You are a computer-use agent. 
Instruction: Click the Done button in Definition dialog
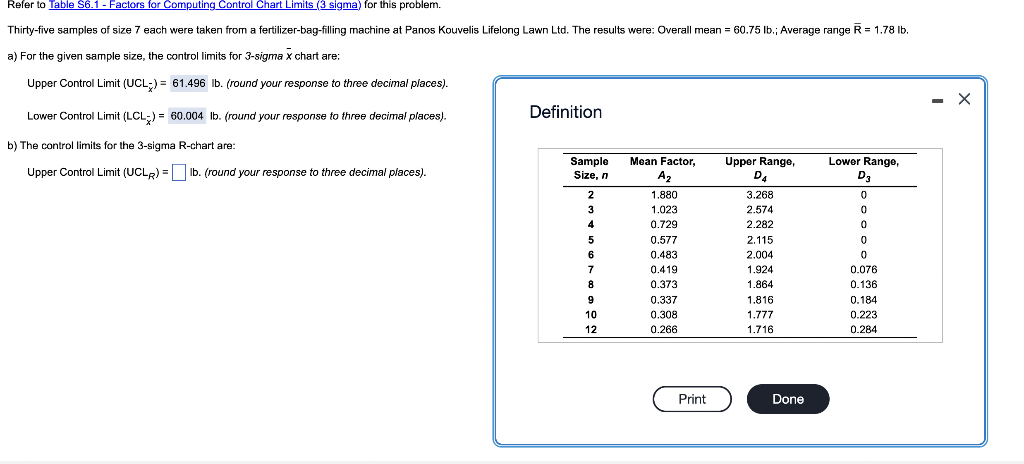788,399
